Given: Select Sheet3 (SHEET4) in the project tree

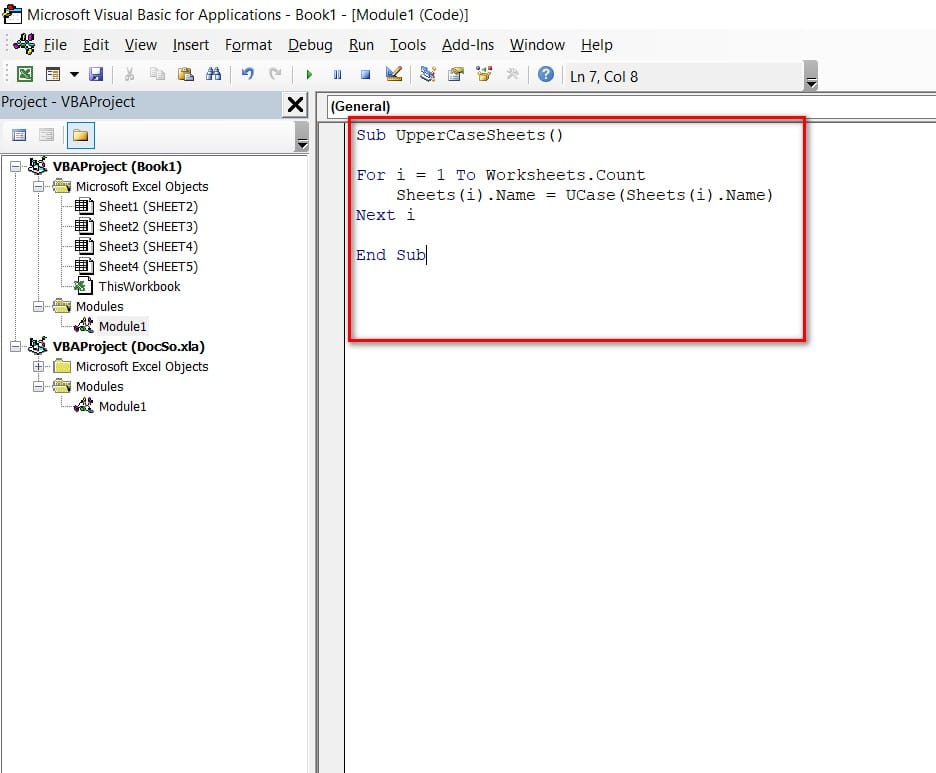Looking at the screenshot, I should coord(148,247).
